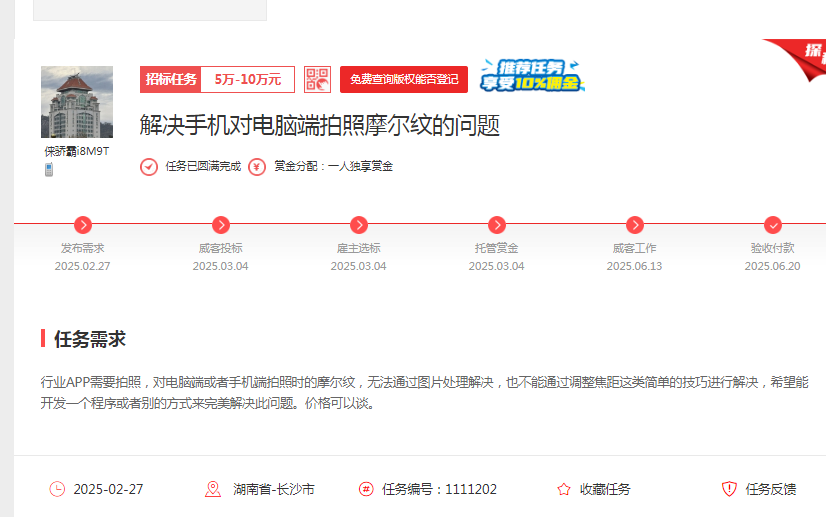Click the 任务已圆满完成 checkmark icon

tap(149, 167)
